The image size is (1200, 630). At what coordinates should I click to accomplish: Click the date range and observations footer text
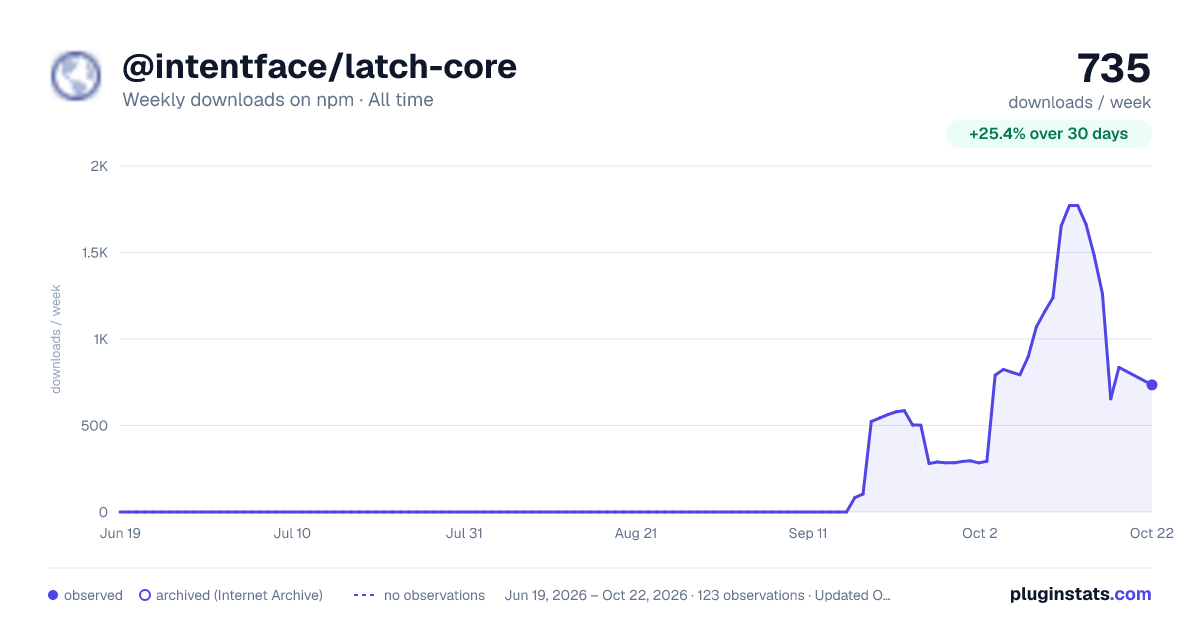[698, 595]
